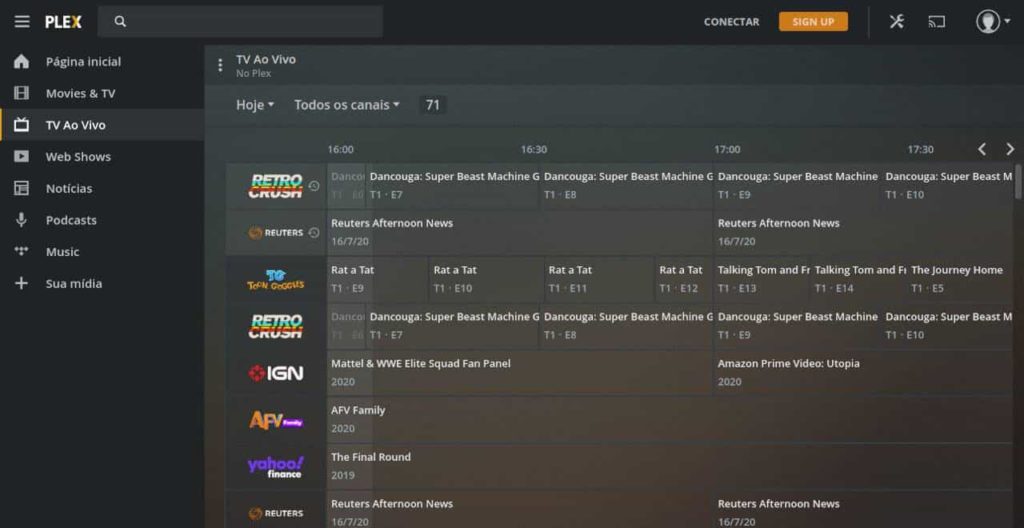The width and height of the screenshot is (1024, 528).
Task: Open the three-dot menu beside TV Ao Vivo
Action: pyautogui.click(x=220, y=65)
